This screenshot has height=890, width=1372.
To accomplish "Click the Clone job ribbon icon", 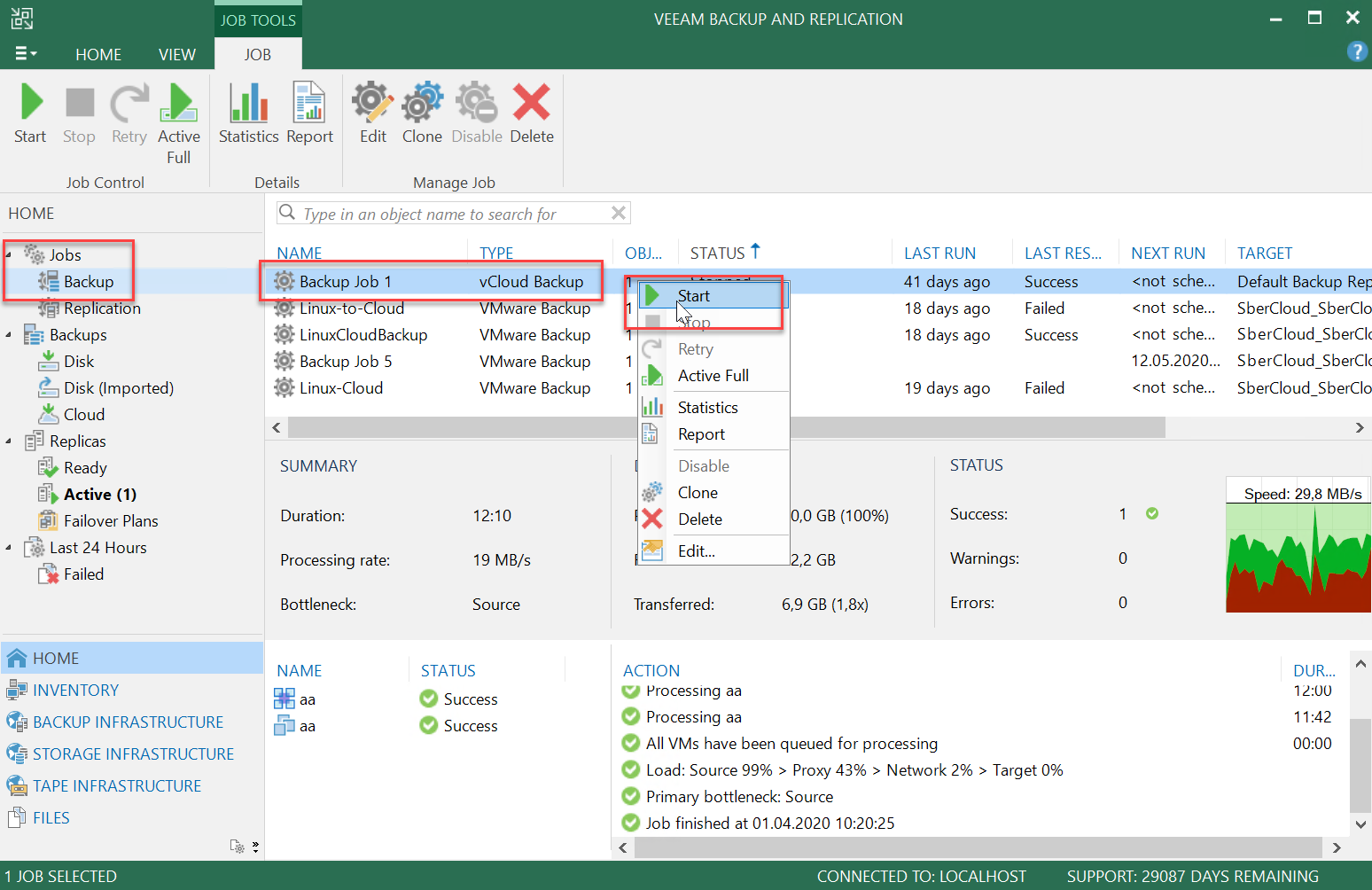I will 422,103.
